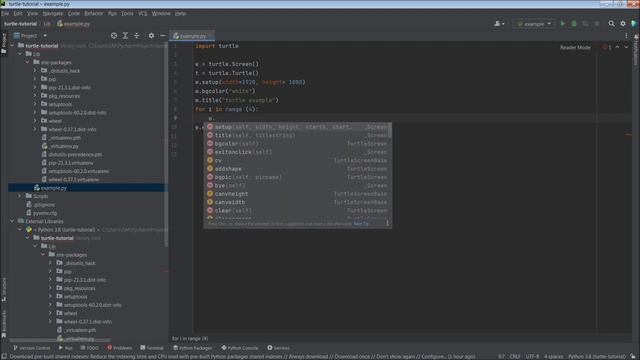Collapse all items in Project panel
This screenshot has height=360, width=640.
click(137, 36)
